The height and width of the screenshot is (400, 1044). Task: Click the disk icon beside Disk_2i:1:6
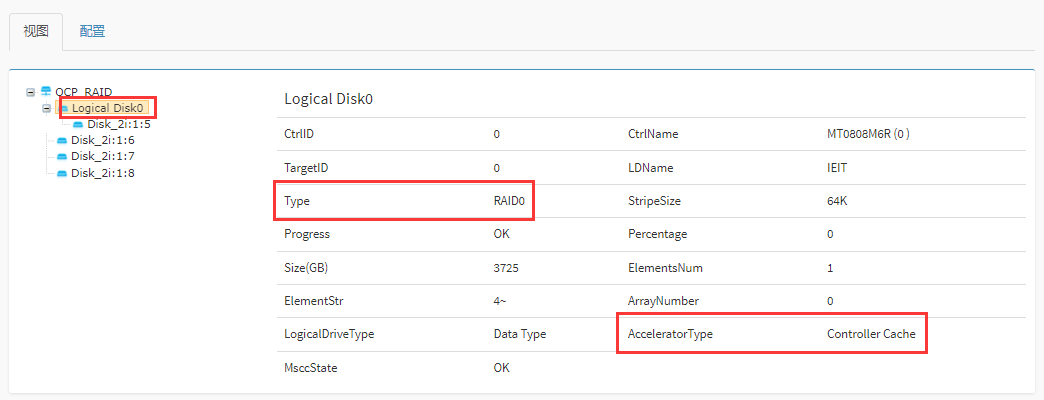tap(62, 140)
